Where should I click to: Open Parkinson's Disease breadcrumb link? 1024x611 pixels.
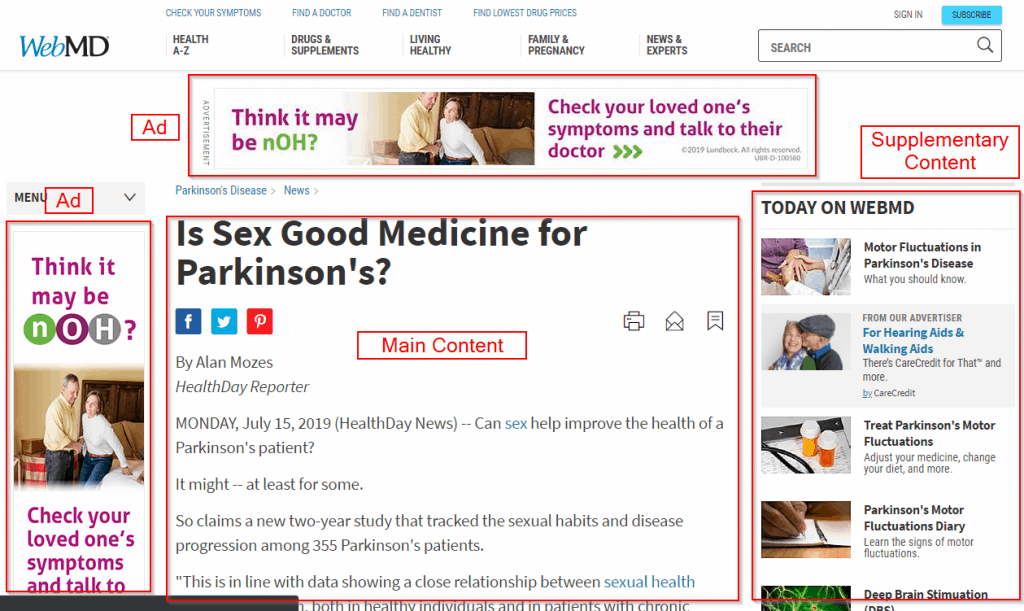point(221,191)
